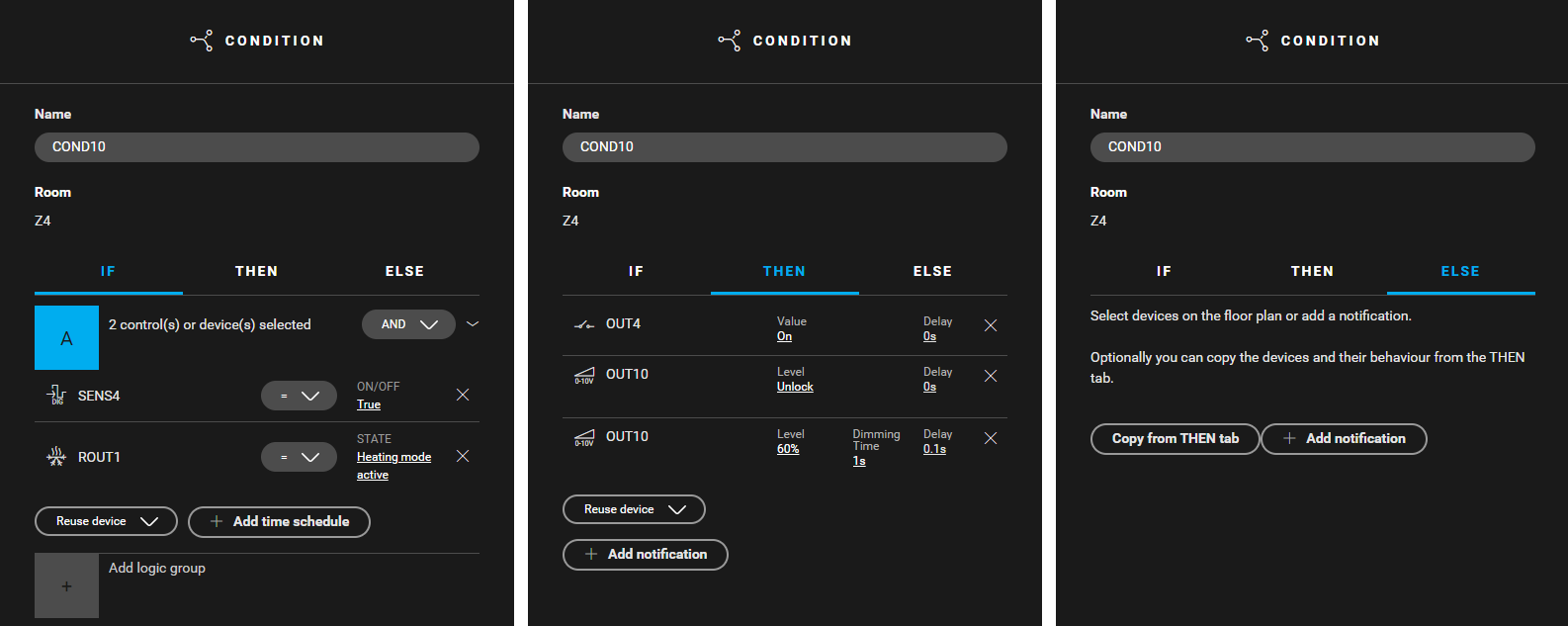Click the Add logic group label
This screenshot has width=1568, height=626.
157,568
